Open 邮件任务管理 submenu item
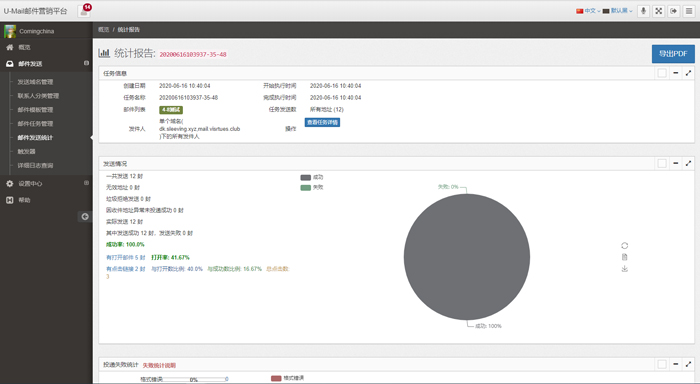This screenshot has height=384, width=700. point(35,123)
